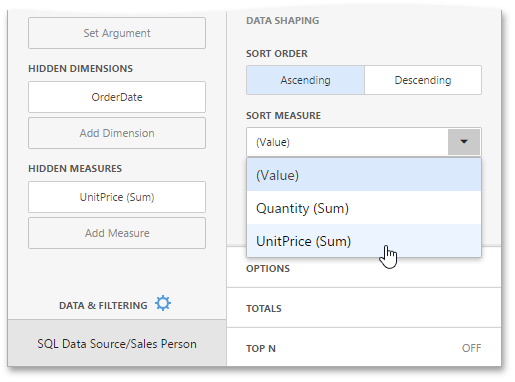Select UnitPrice (Sum) hidden measure item
The height and width of the screenshot is (382, 515).
pyautogui.click(x=117, y=197)
